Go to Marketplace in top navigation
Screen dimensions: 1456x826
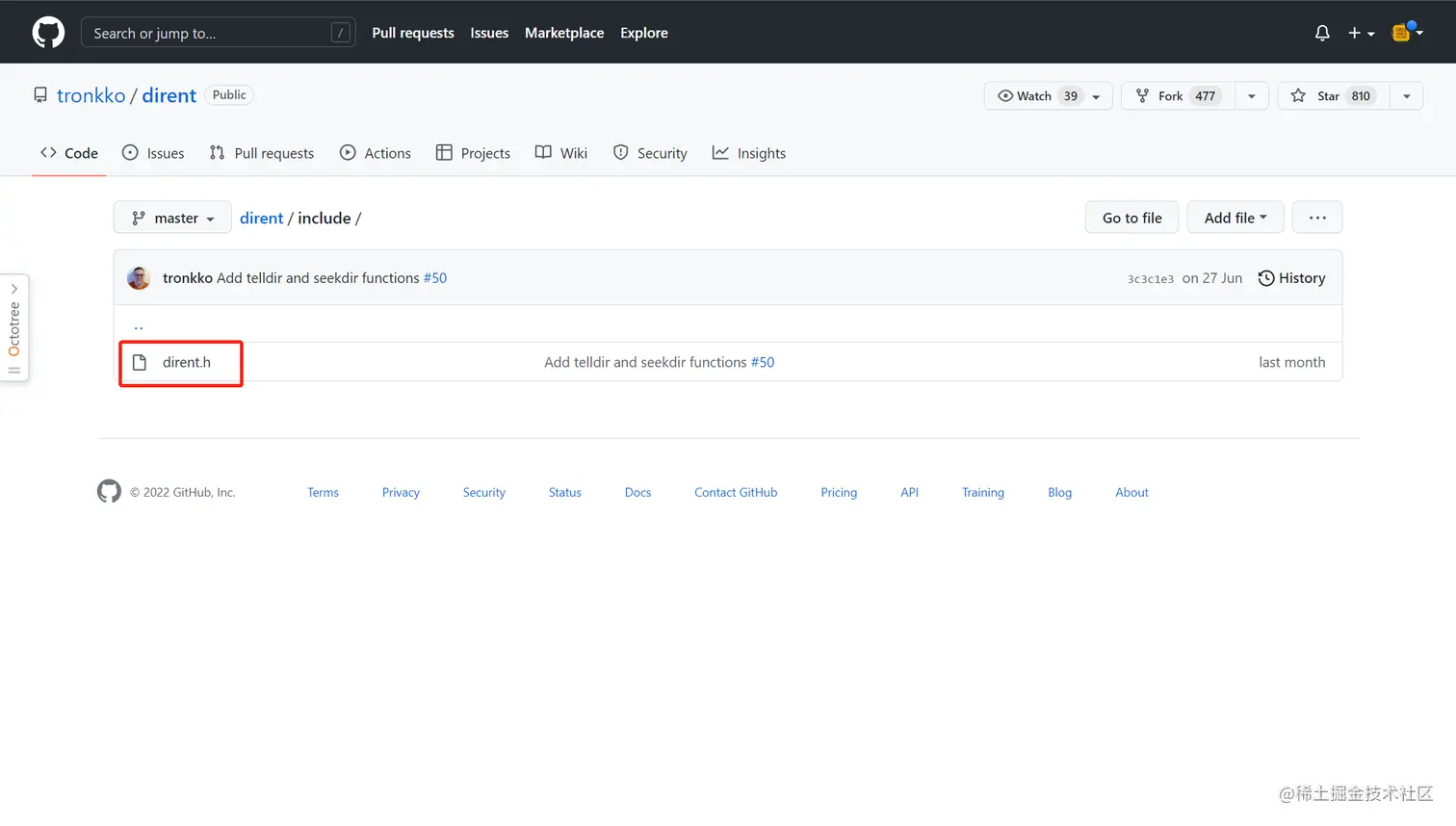tap(564, 33)
